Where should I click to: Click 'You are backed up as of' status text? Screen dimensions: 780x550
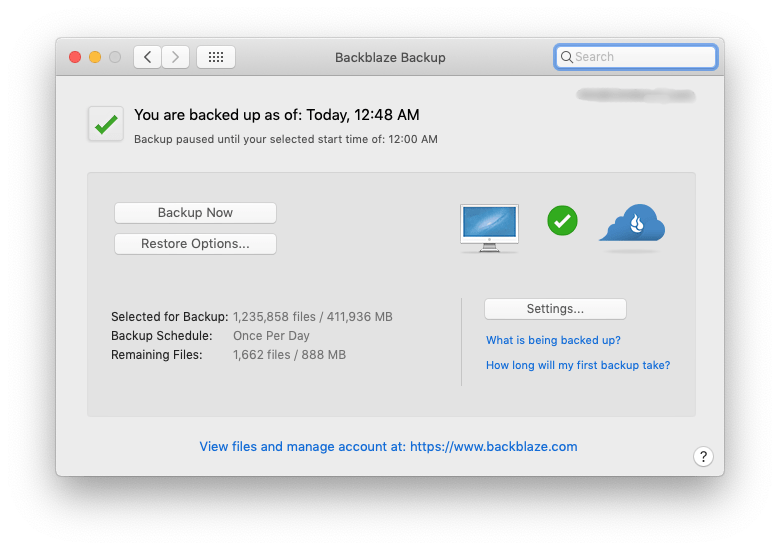tap(277, 115)
